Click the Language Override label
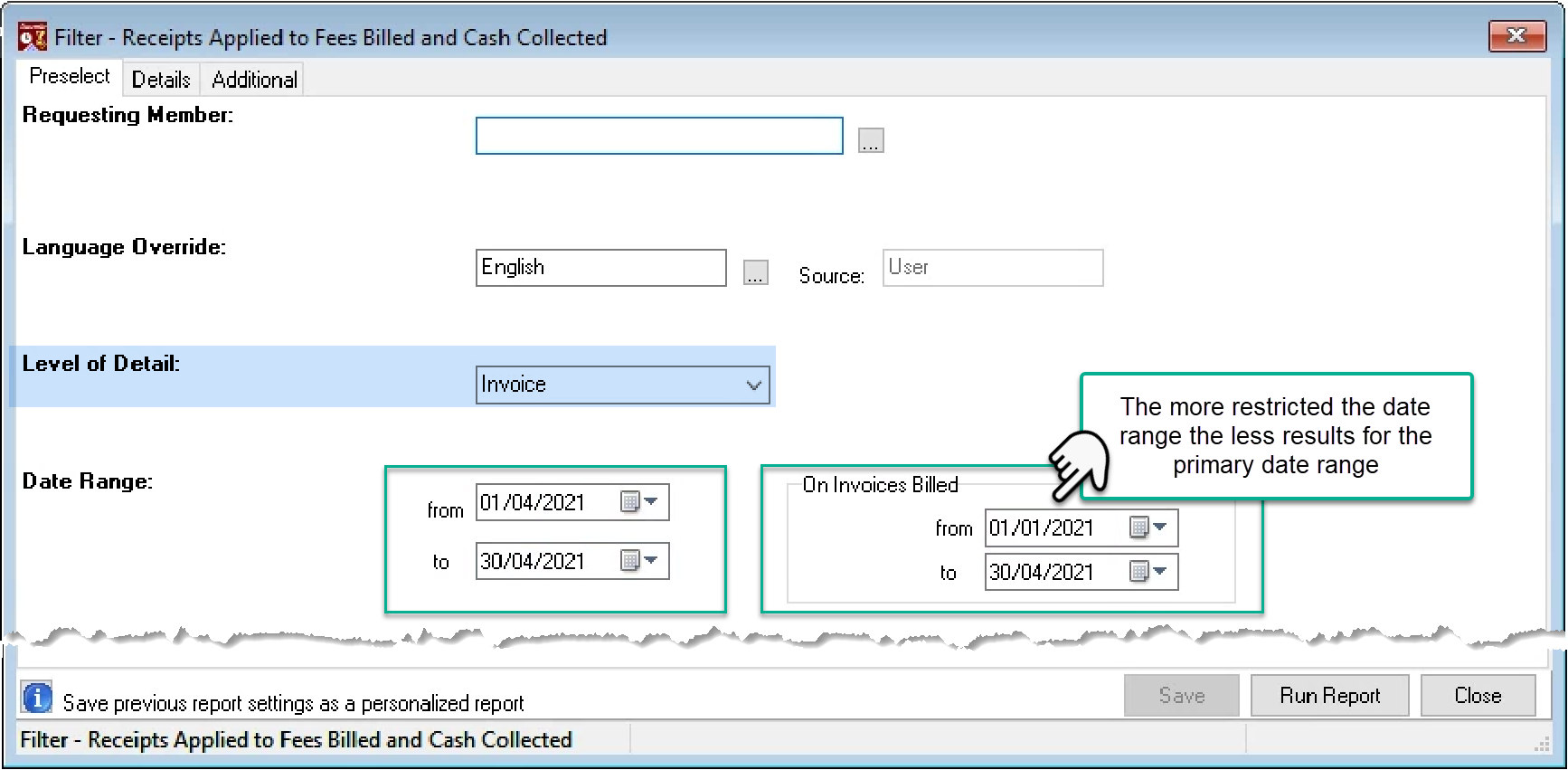The image size is (1568, 770). 124,247
